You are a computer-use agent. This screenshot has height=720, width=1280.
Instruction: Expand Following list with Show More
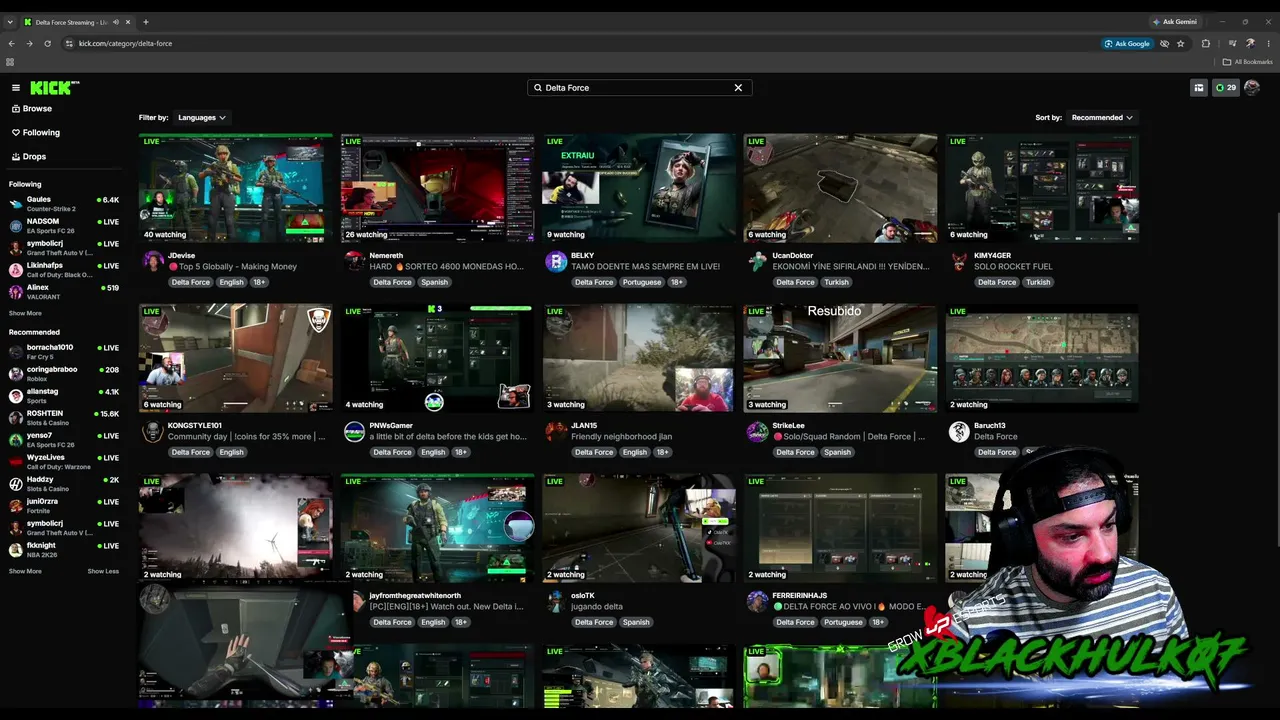[25, 314]
